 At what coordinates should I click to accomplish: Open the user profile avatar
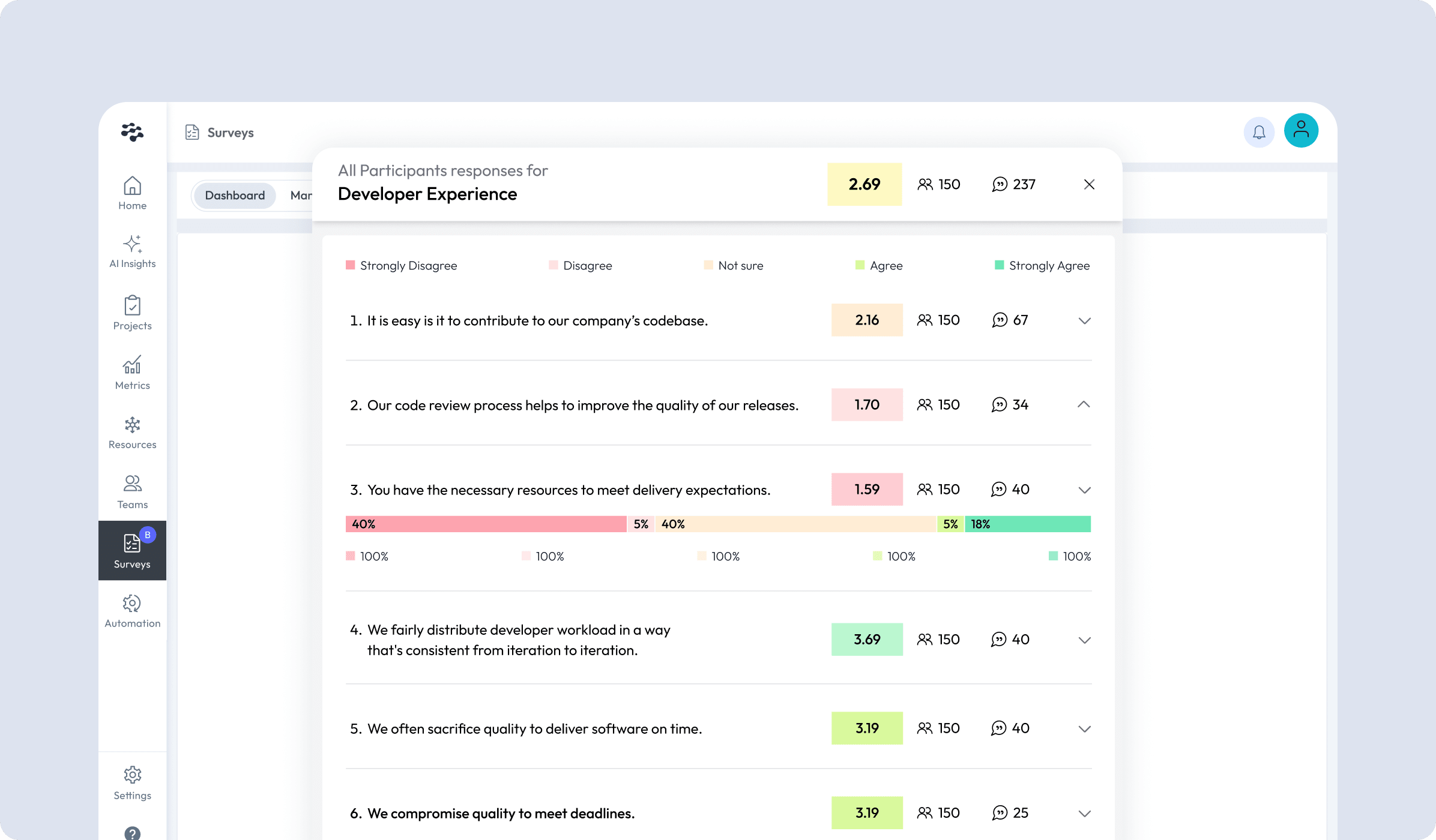click(x=1301, y=130)
